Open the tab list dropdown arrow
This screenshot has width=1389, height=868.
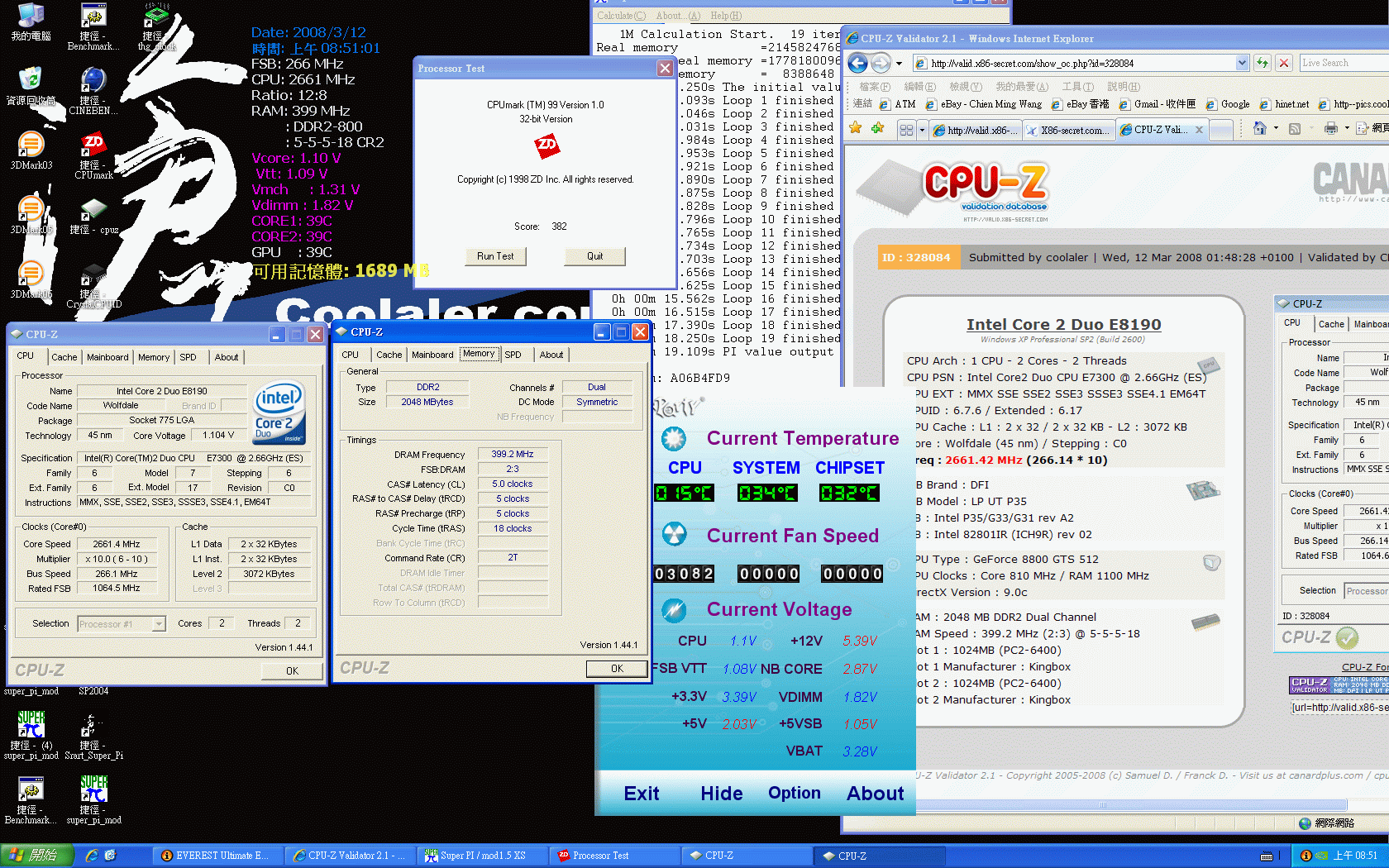(x=922, y=130)
